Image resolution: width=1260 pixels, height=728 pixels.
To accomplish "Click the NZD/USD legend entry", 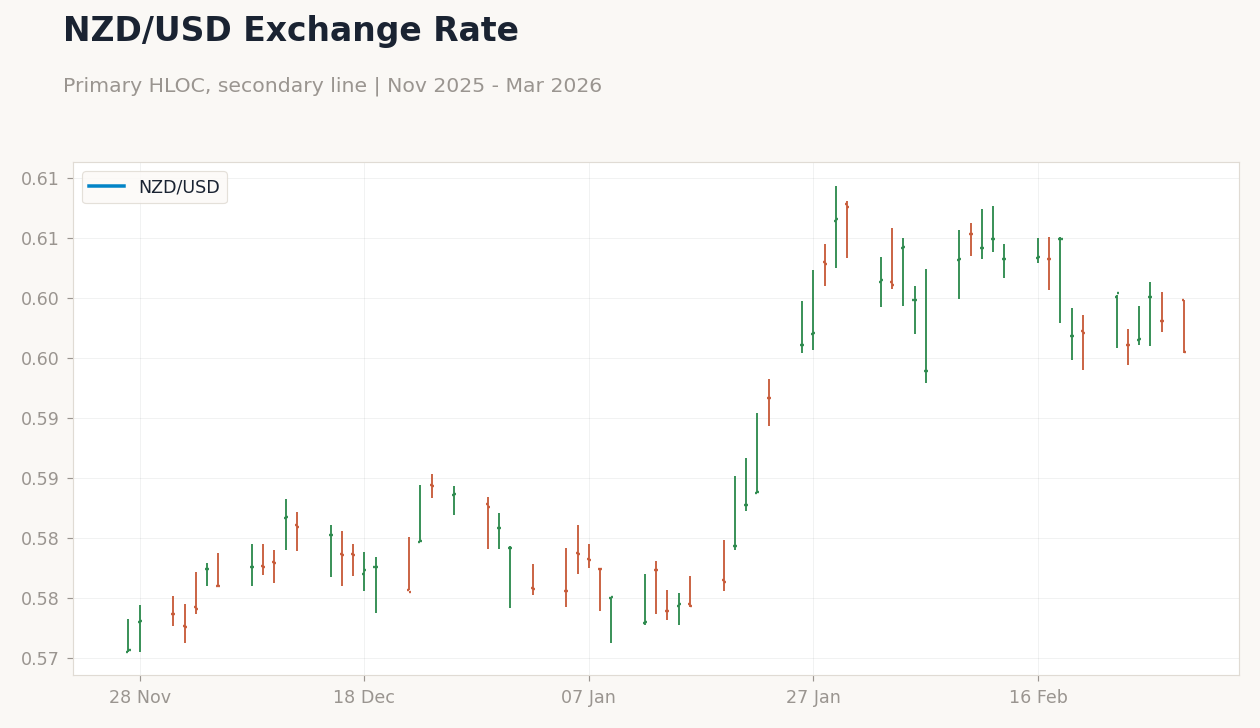I will 154,187.
